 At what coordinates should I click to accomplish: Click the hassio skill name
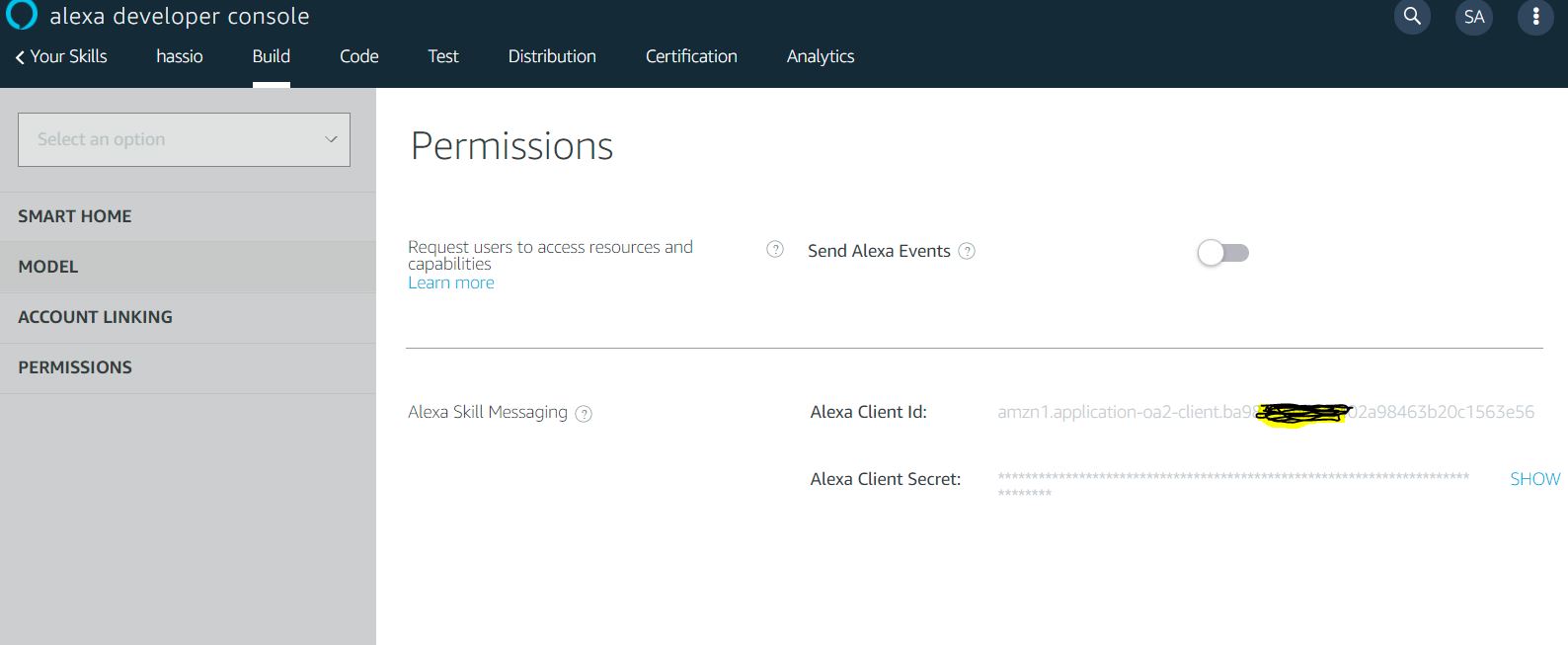pyautogui.click(x=180, y=56)
